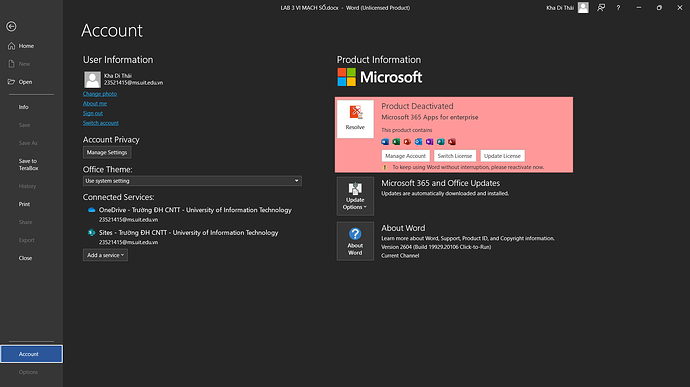The width and height of the screenshot is (690, 387).
Task: Click the Switch account link
Action: pos(101,123)
